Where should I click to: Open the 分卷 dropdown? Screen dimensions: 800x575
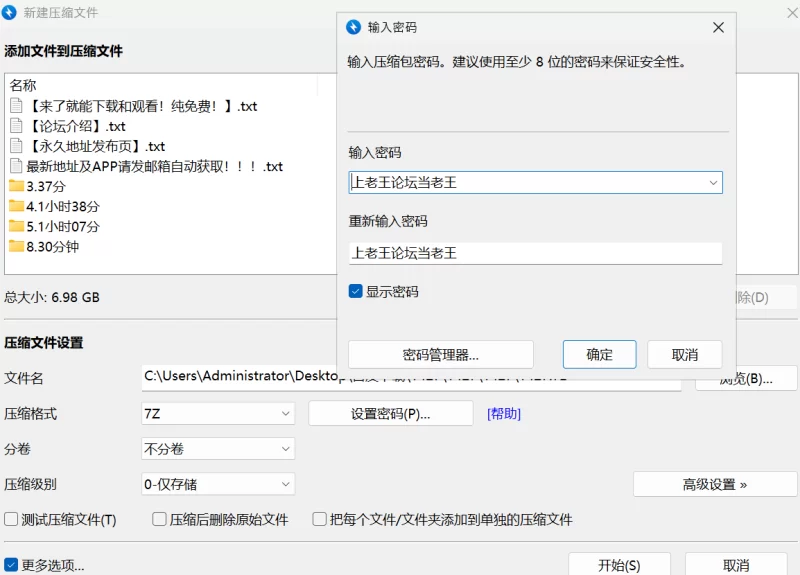218,449
